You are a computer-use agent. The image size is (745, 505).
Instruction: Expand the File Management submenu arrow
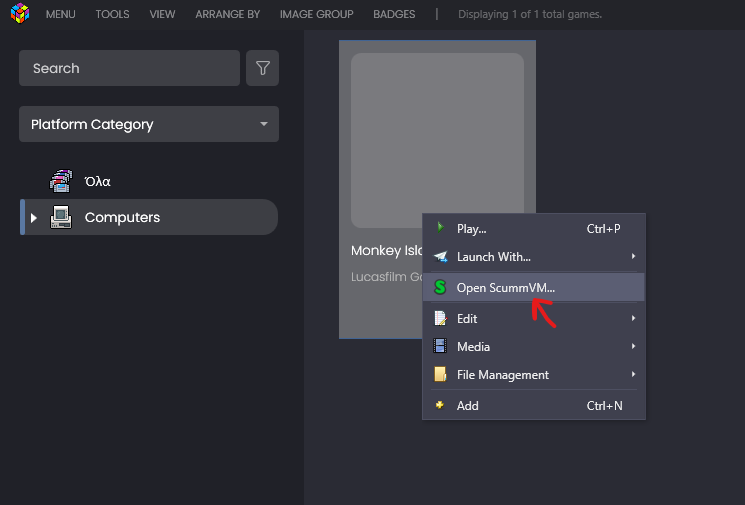pyautogui.click(x=633, y=375)
